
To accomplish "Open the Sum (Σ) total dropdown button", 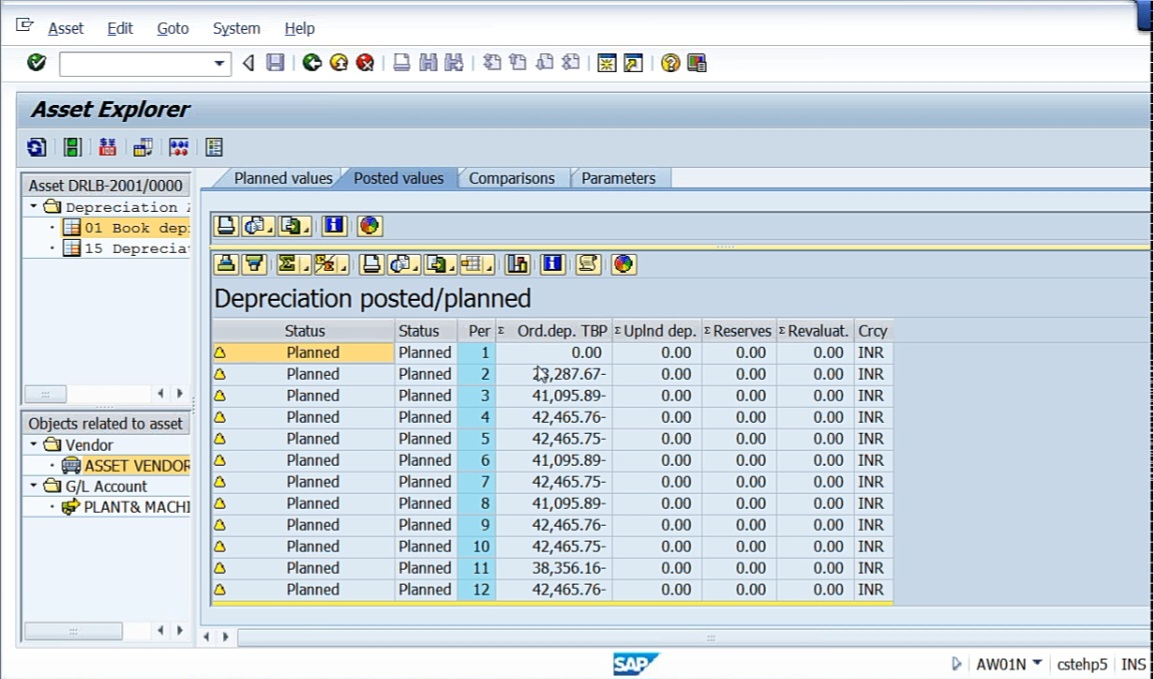I will point(292,264).
